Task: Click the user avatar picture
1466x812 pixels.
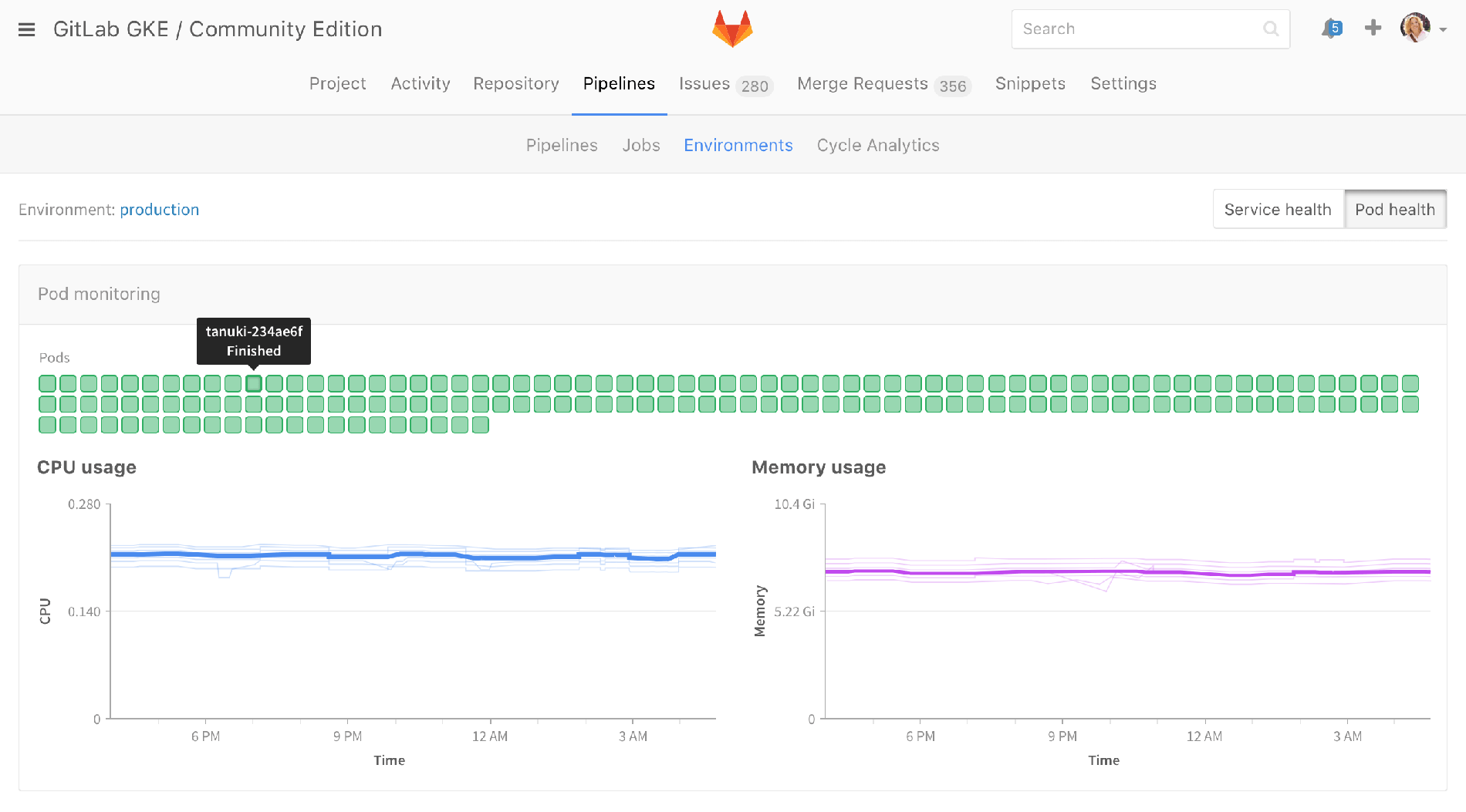Action: [x=1414, y=29]
